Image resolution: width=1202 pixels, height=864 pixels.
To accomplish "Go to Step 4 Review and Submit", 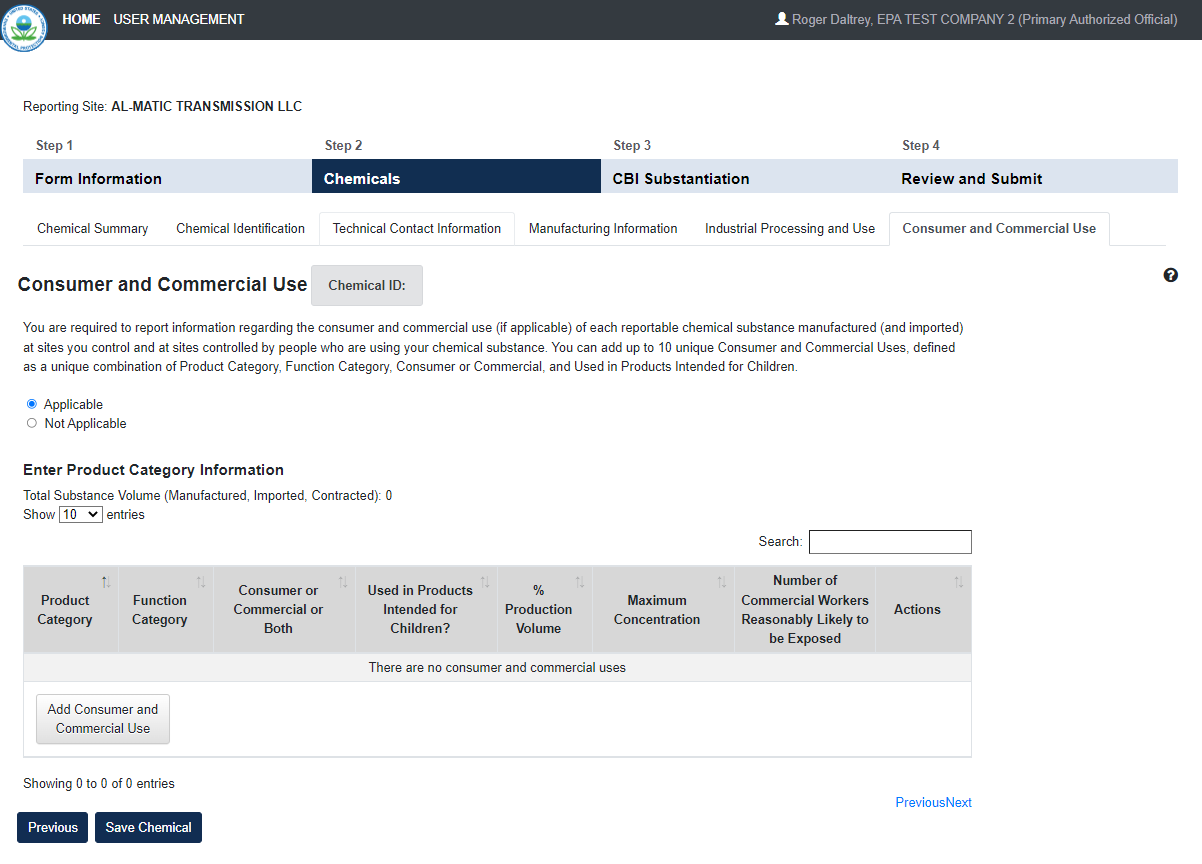I will tap(1034, 178).
